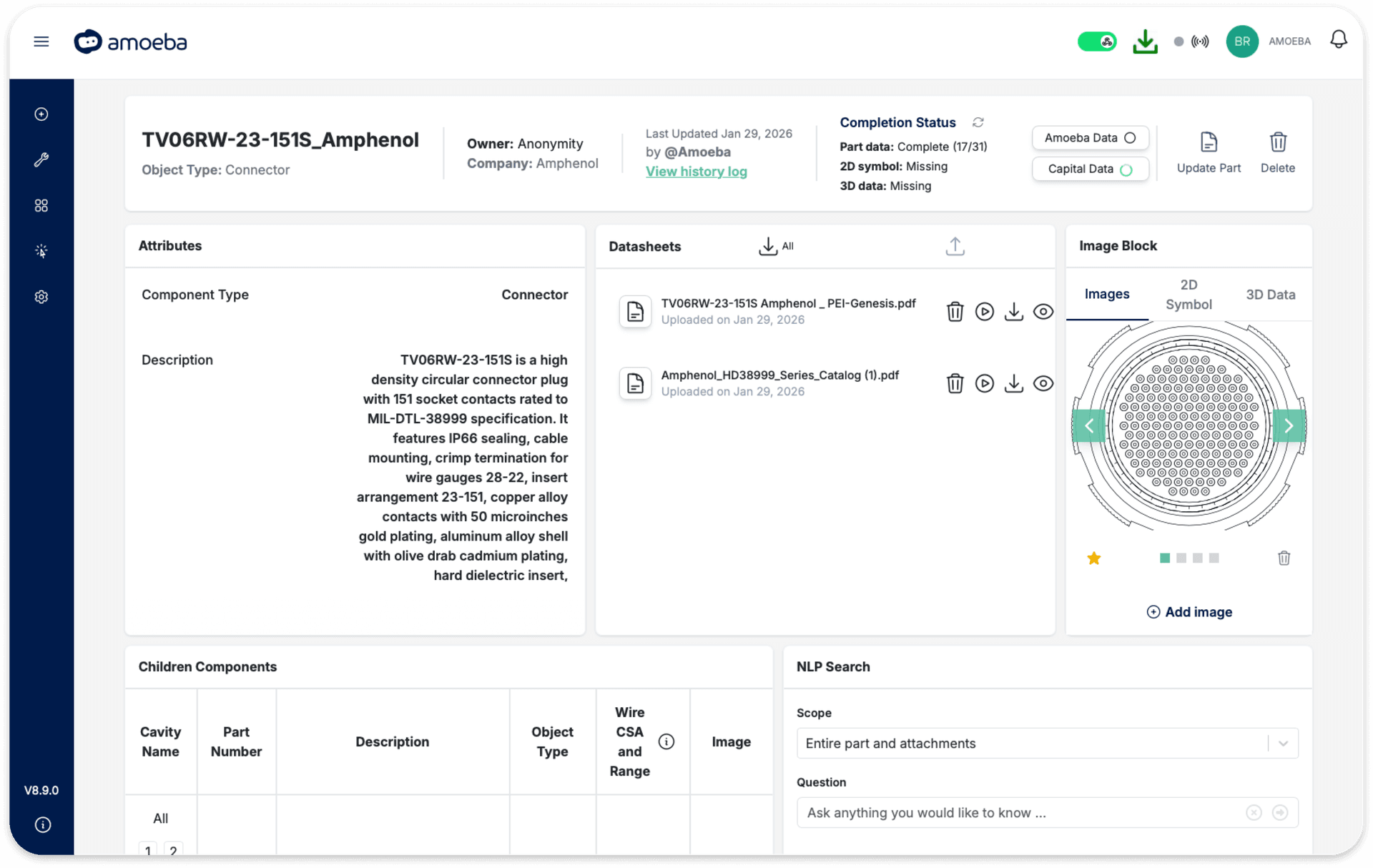Click the broadcast signal status icon

1200,41
